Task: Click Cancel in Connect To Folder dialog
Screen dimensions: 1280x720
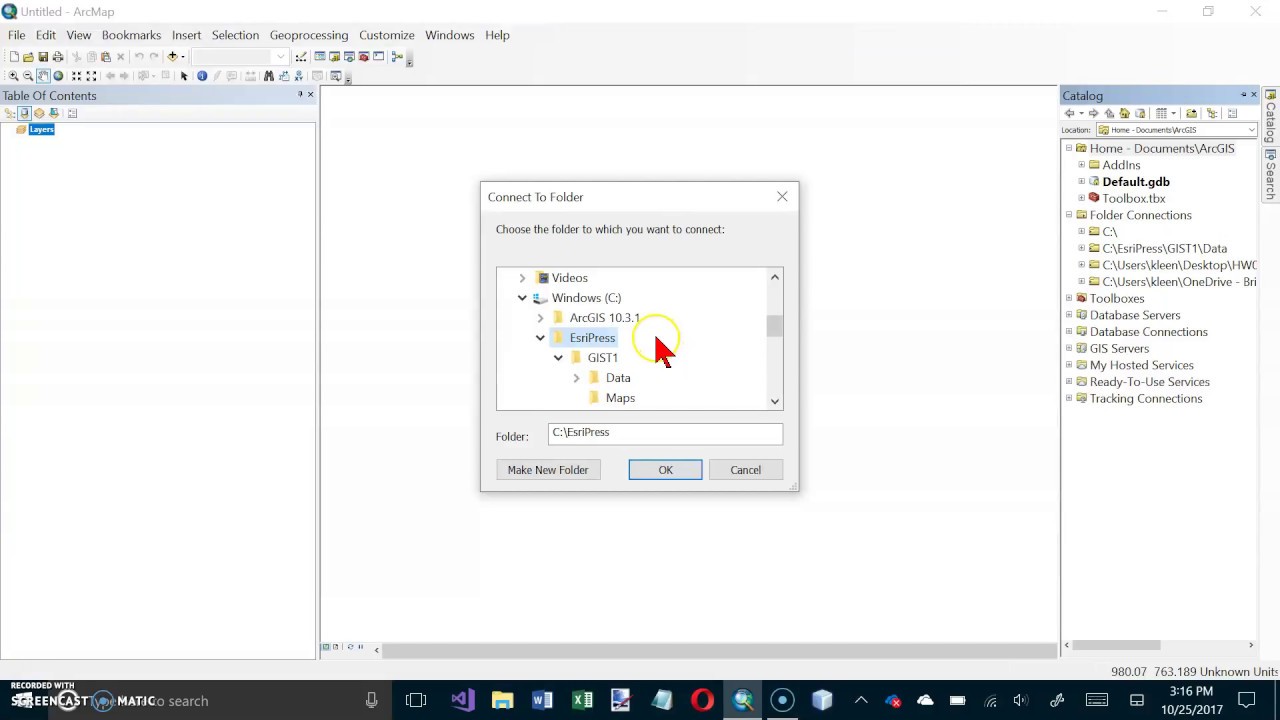Action: click(745, 470)
